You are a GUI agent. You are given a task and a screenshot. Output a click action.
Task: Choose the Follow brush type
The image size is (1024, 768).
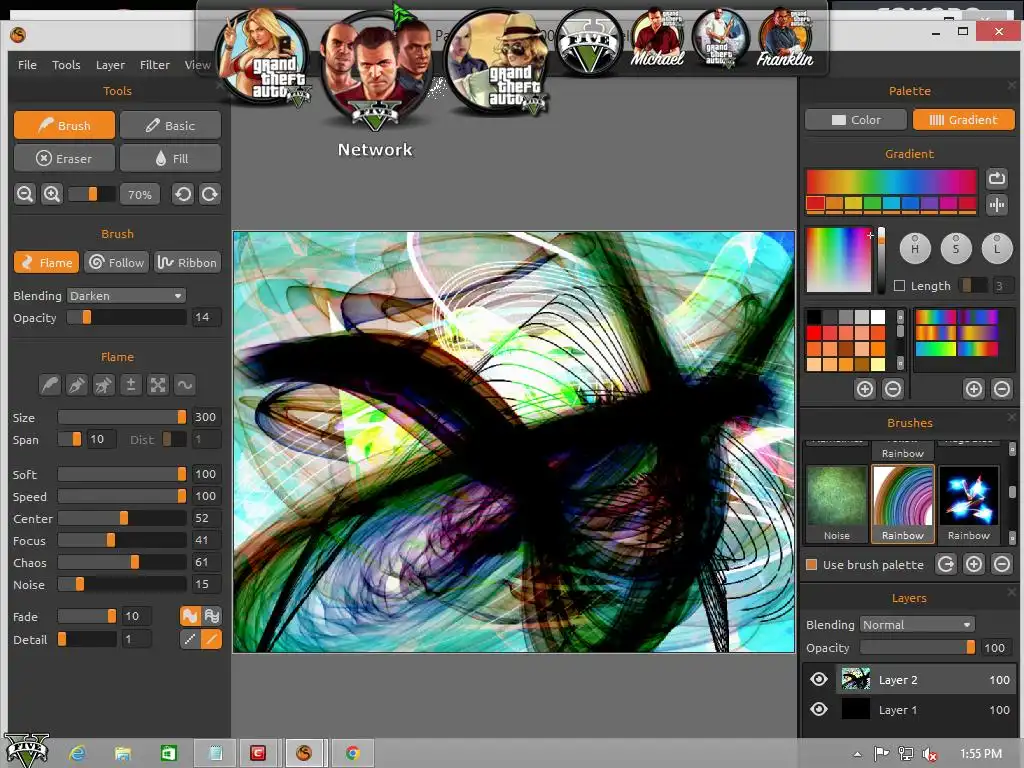tap(116, 263)
